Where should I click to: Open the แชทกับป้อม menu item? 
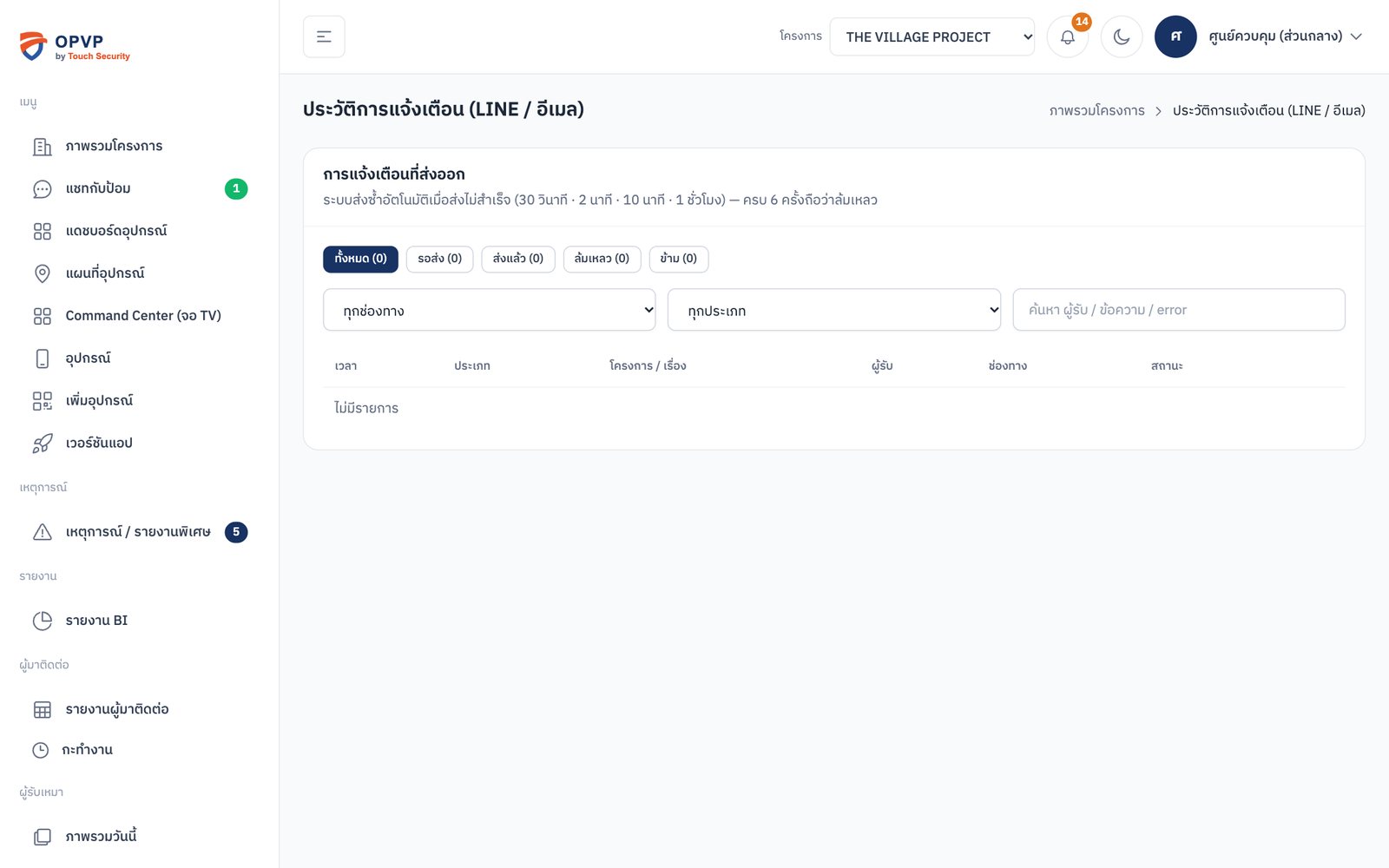(139, 188)
